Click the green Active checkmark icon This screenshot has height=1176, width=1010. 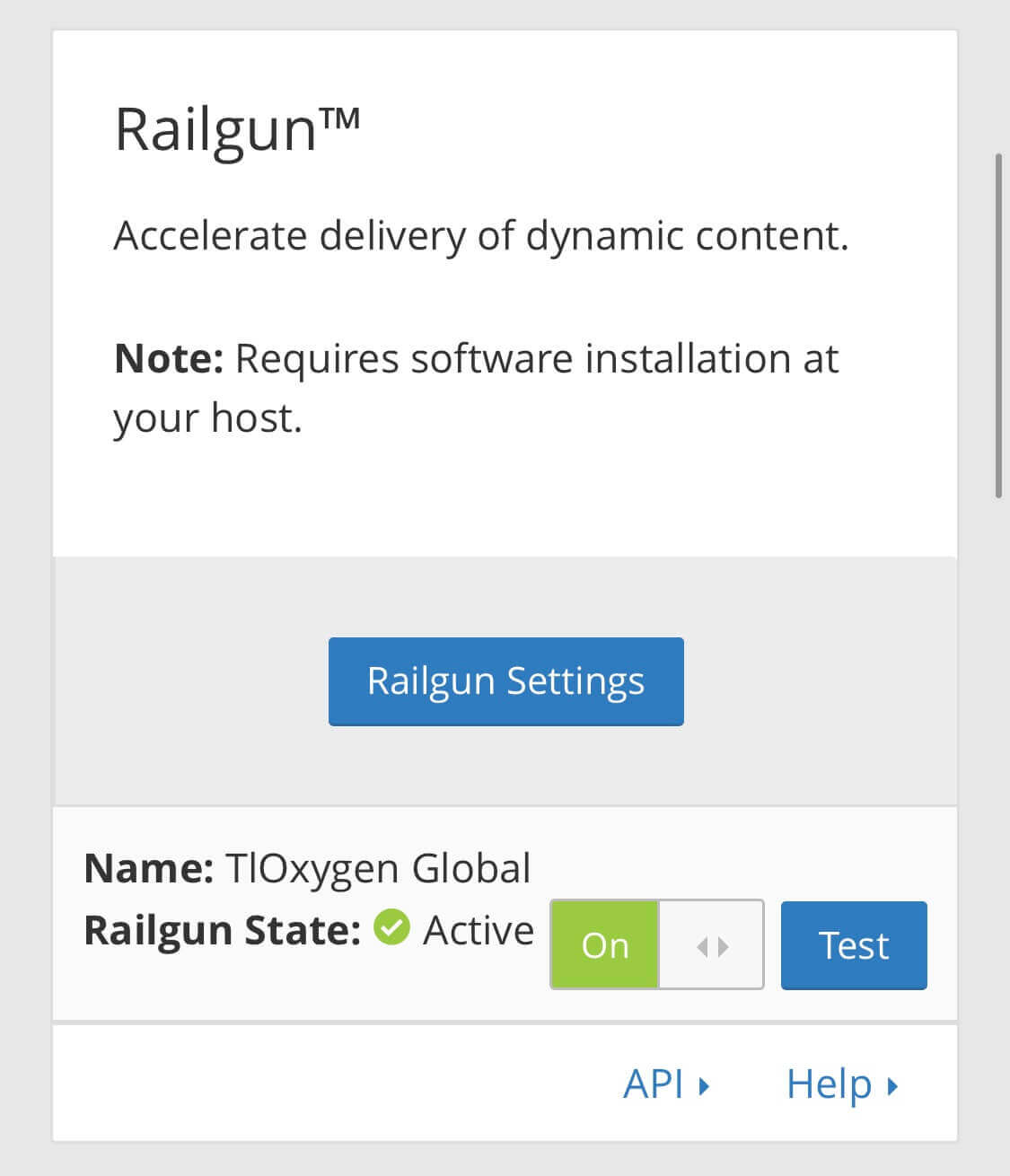[391, 927]
